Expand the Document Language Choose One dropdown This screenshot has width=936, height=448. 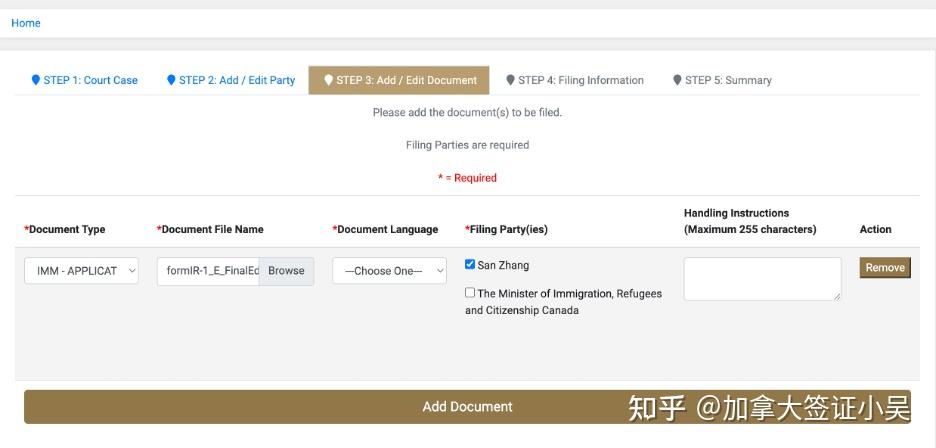point(389,271)
